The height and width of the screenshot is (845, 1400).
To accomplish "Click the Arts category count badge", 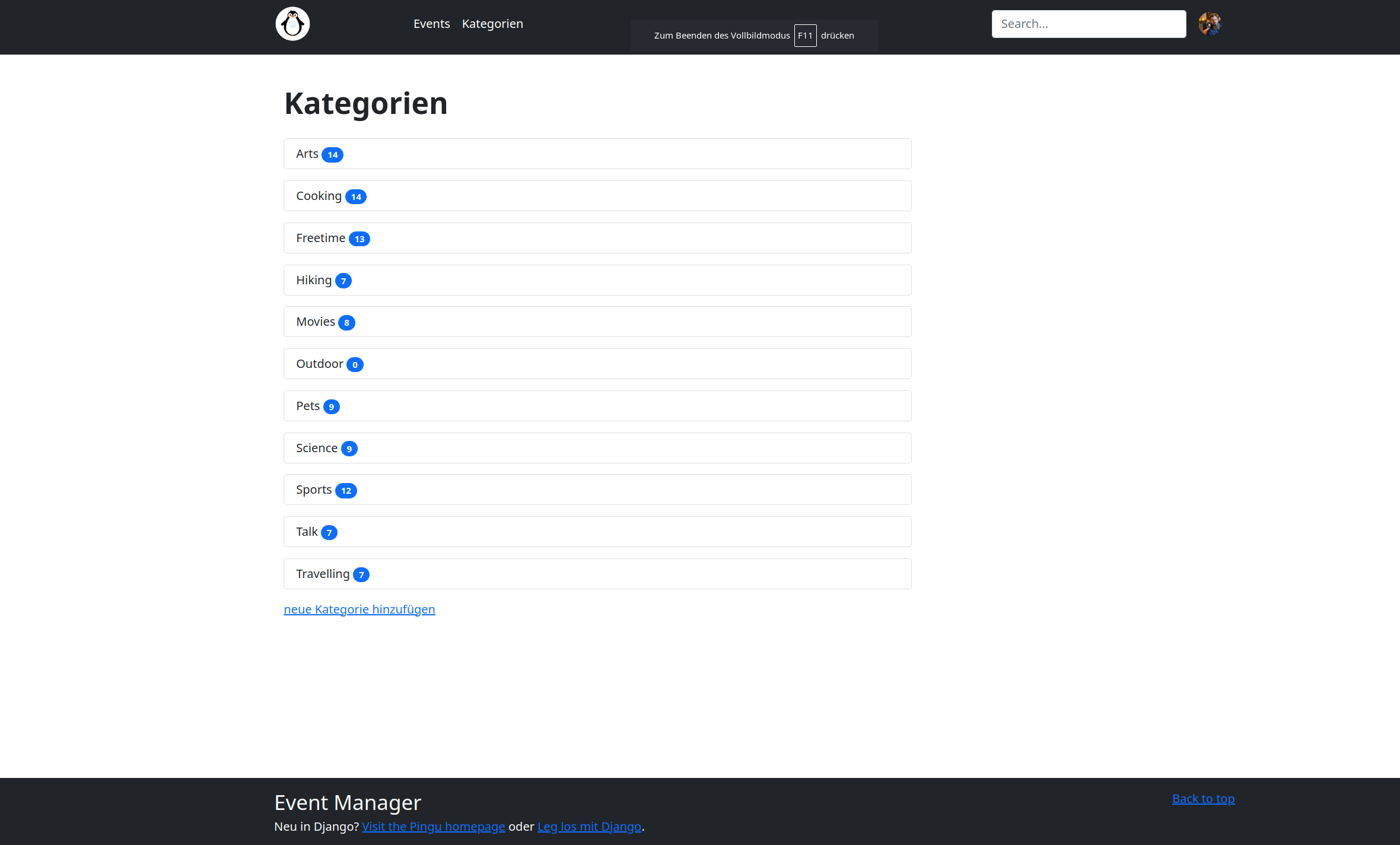I will coord(332,154).
